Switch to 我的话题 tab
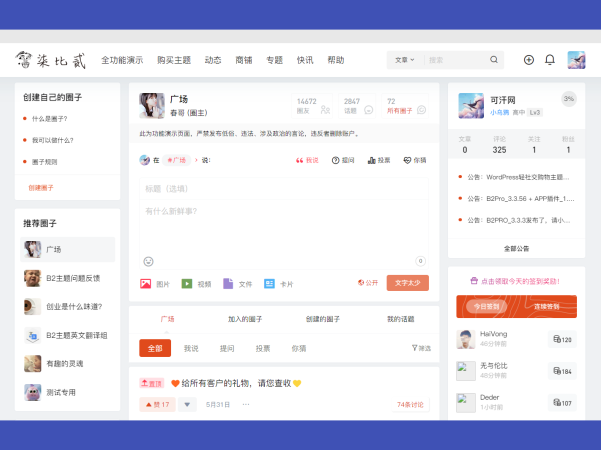The image size is (601, 450). click(401, 319)
